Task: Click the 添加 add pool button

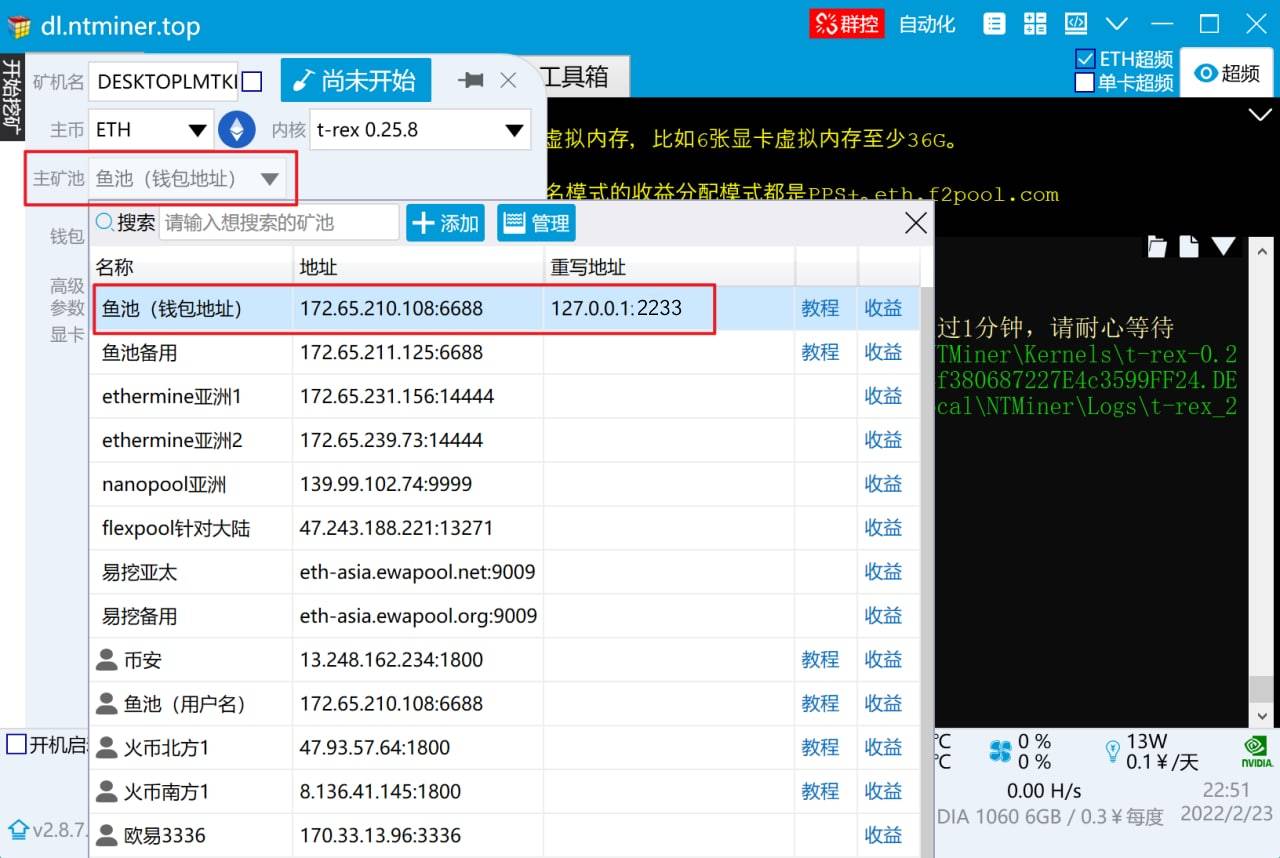Action: (446, 223)
